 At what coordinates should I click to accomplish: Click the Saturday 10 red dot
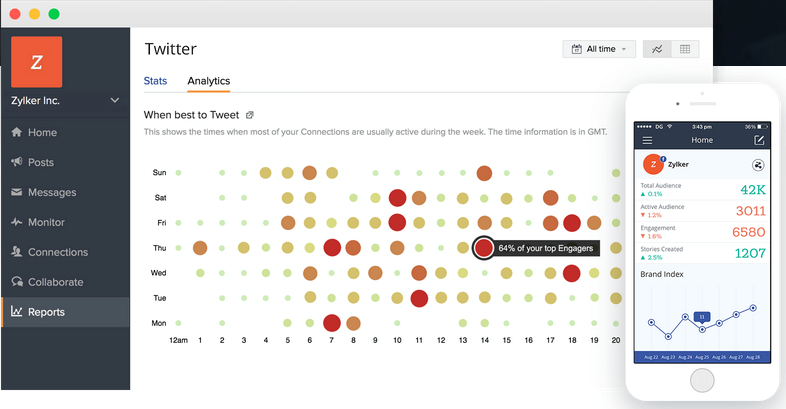pos(398,197)
